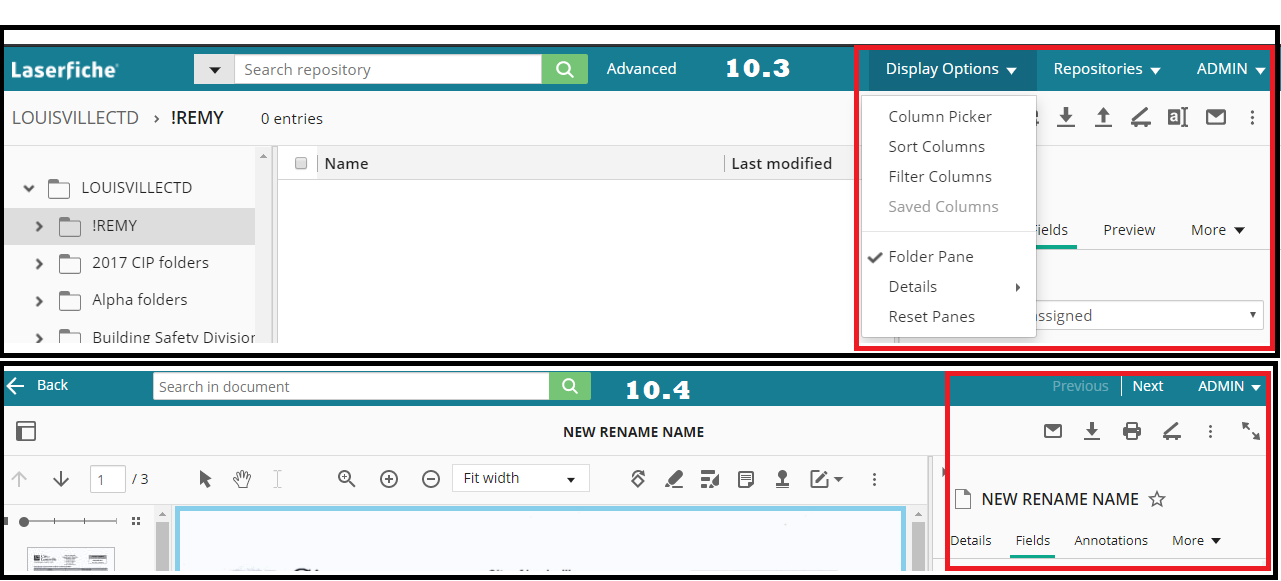The image size is (1281, 581).
Task: Click the fullscreen expand arrows icon
Action: (1251, 430)
